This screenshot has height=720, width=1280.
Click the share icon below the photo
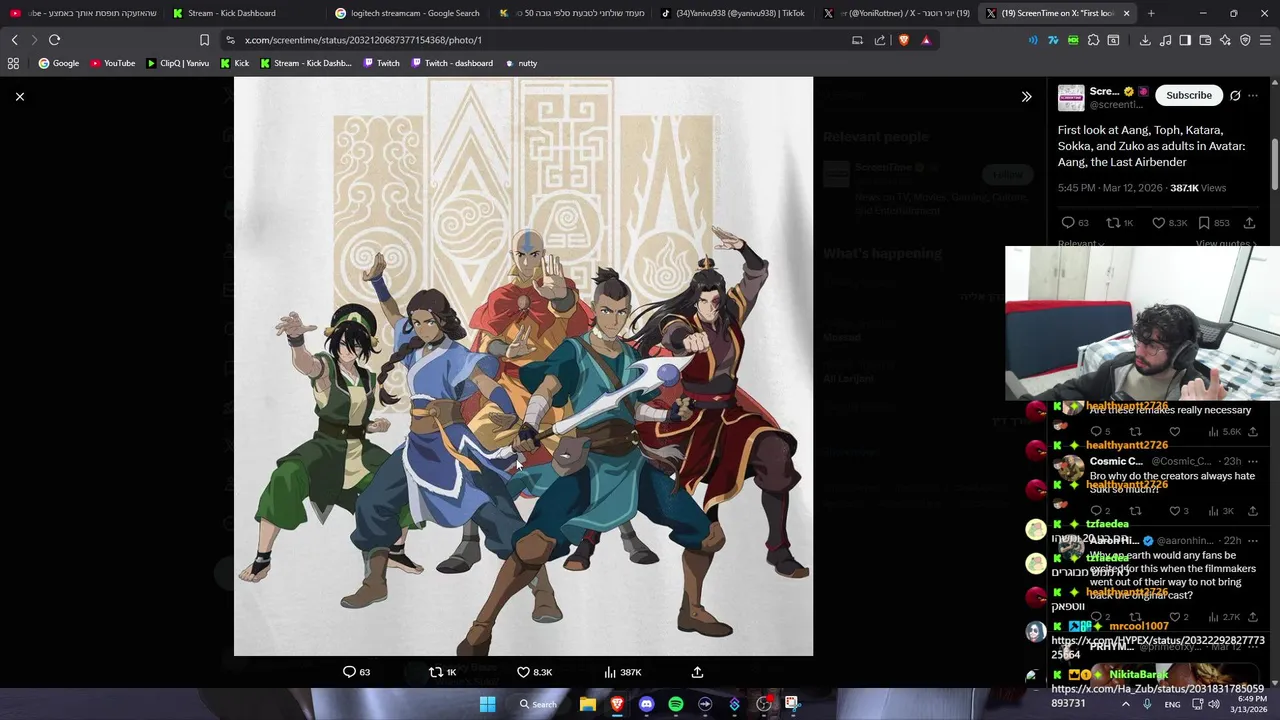click(697, 672)
